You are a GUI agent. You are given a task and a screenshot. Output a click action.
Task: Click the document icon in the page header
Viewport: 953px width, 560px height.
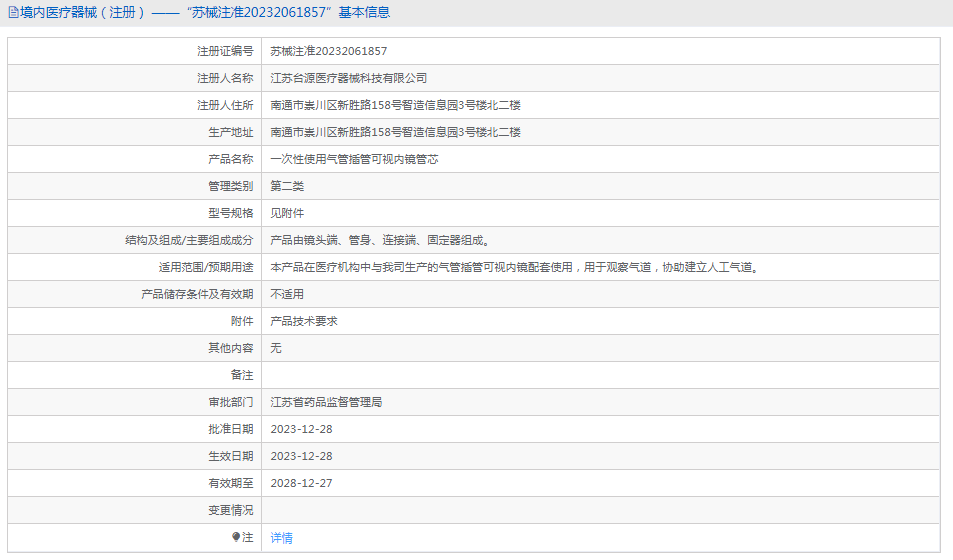point(13,12)
